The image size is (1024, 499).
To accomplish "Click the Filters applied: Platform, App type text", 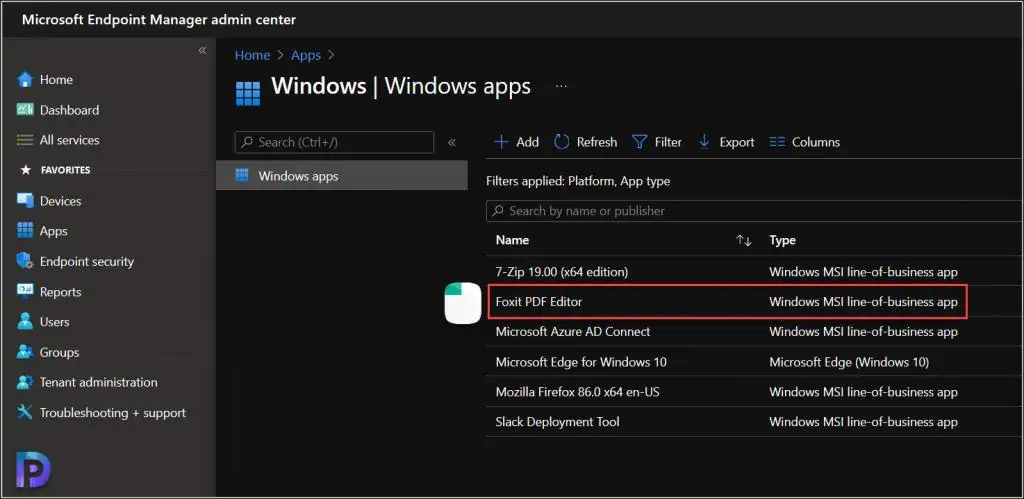I will [x=578, y=181].
